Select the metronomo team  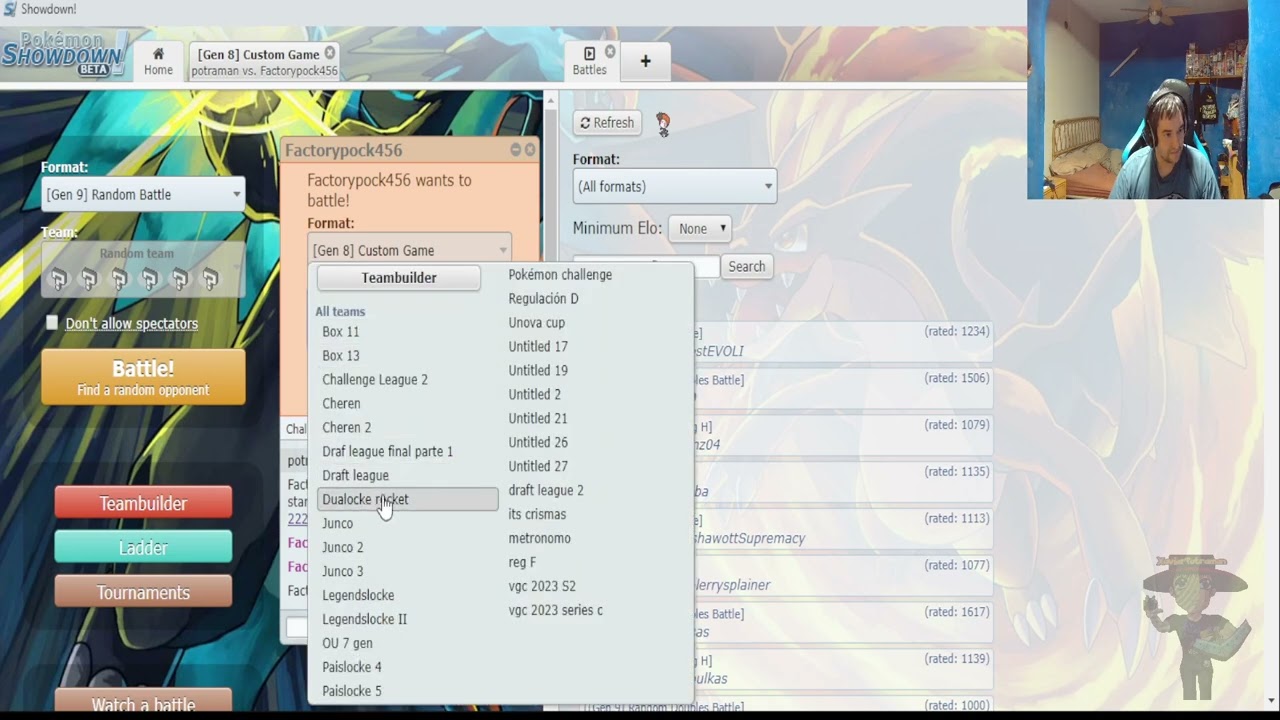coord(594,539)
